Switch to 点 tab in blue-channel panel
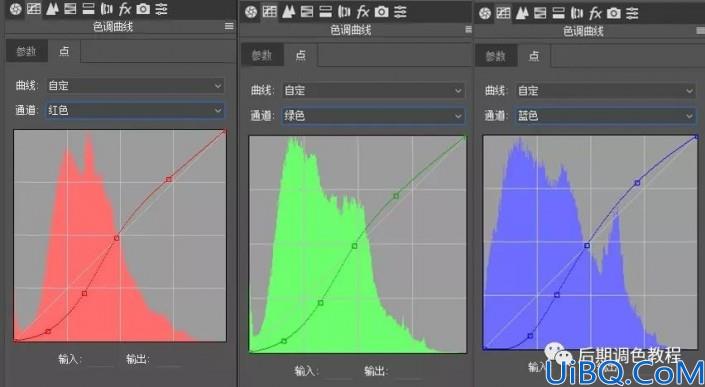Image resolution: width=705 pixels, height=387 pixels. tap(534, 56)
